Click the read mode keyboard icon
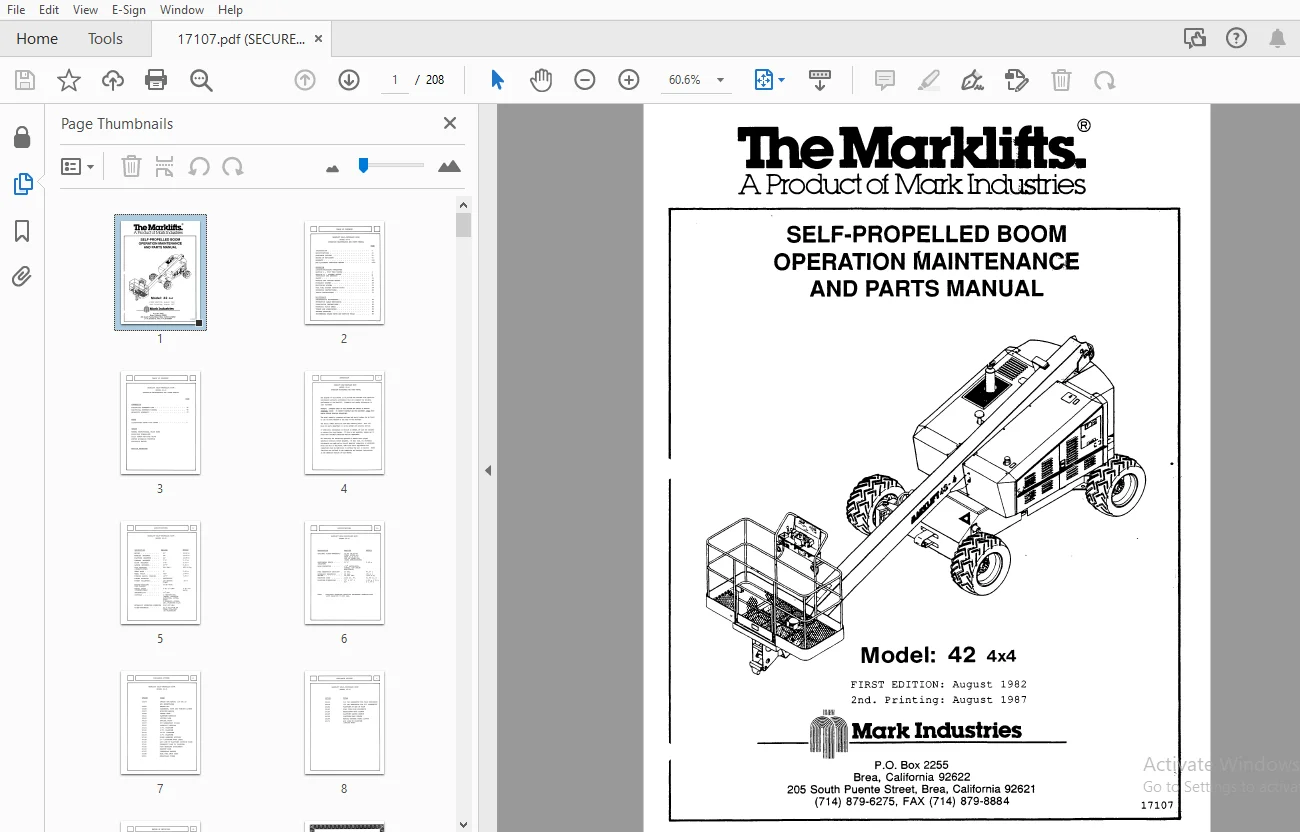 click(x=820, y=80)
